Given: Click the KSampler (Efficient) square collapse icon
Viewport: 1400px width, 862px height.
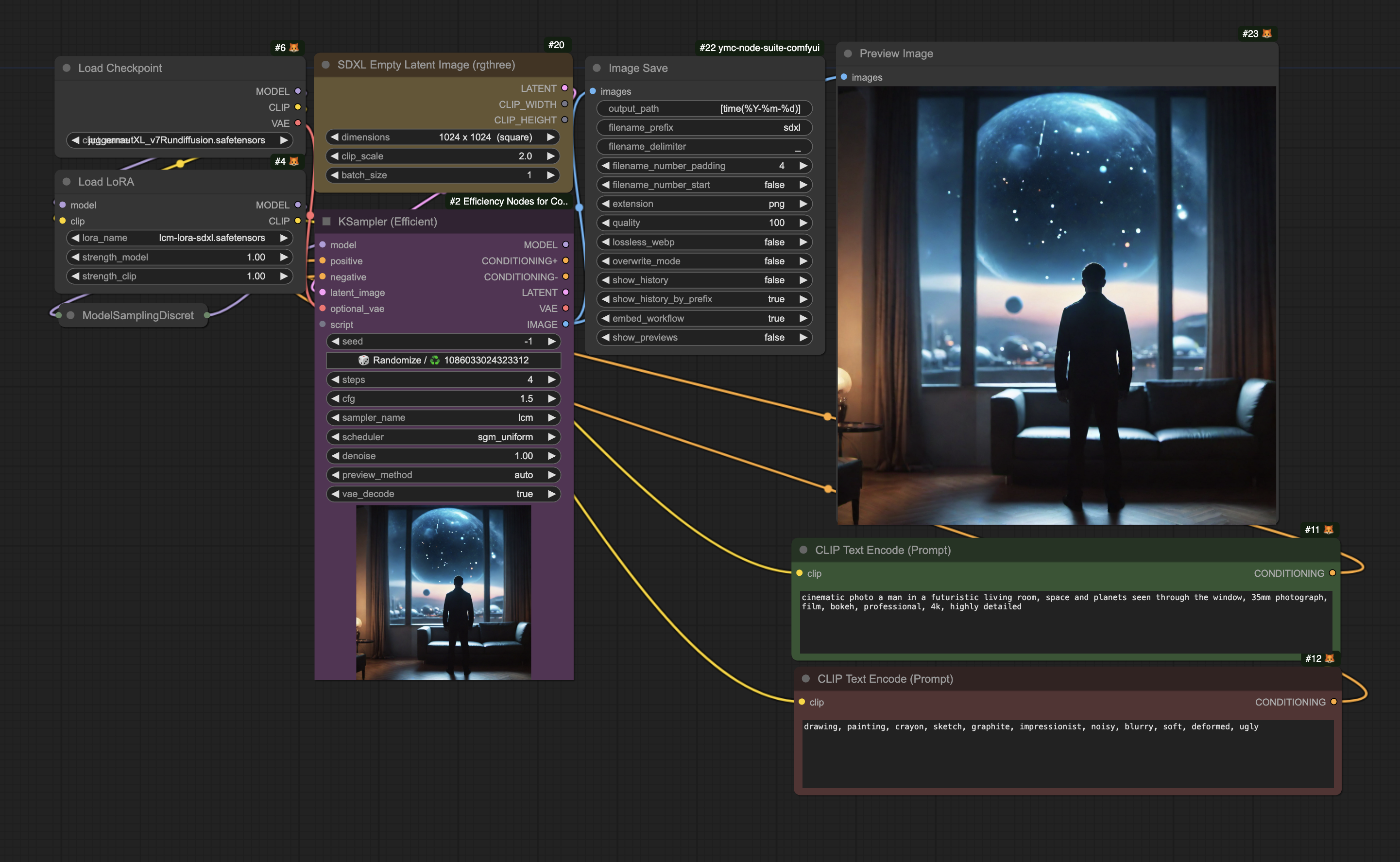Looking at the screenshot, I should pos(326,222).
